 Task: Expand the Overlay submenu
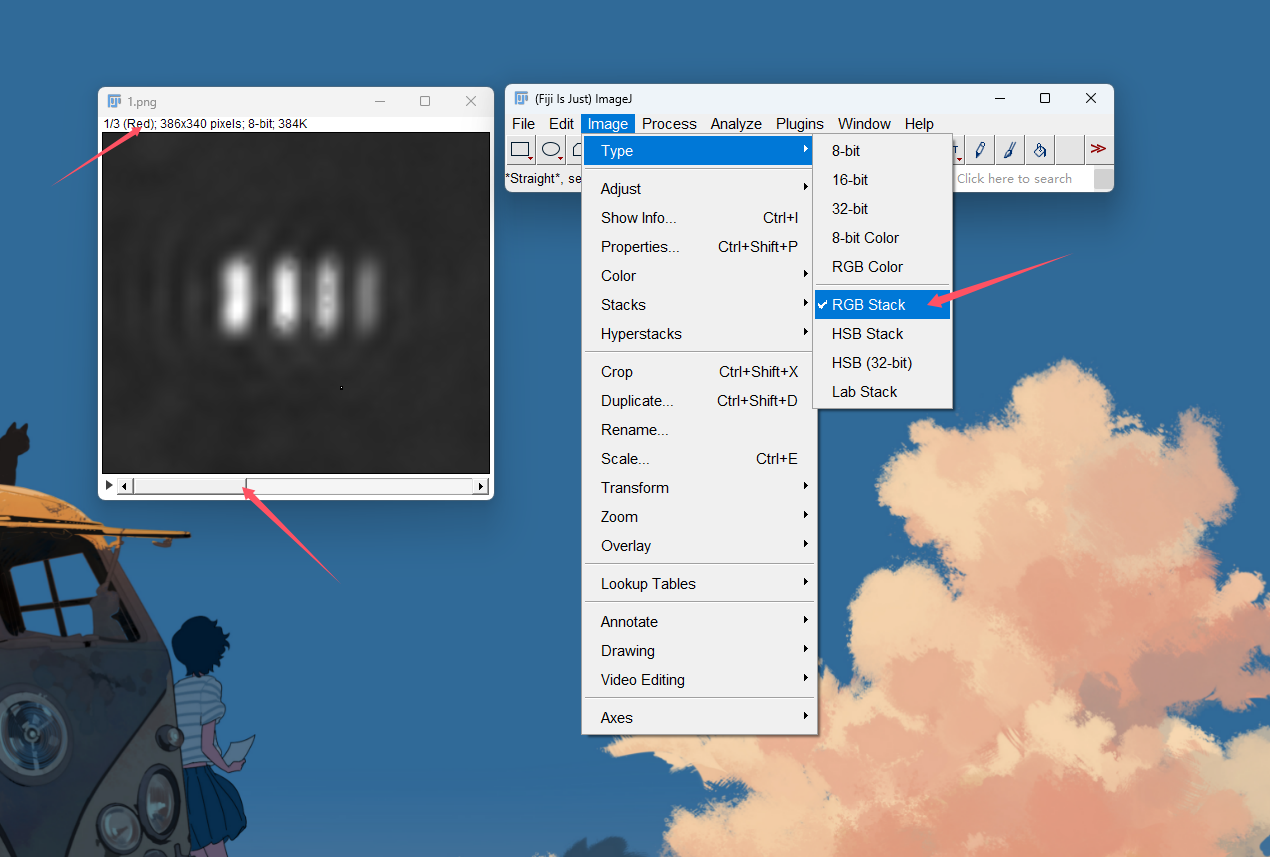coord(700,546)
